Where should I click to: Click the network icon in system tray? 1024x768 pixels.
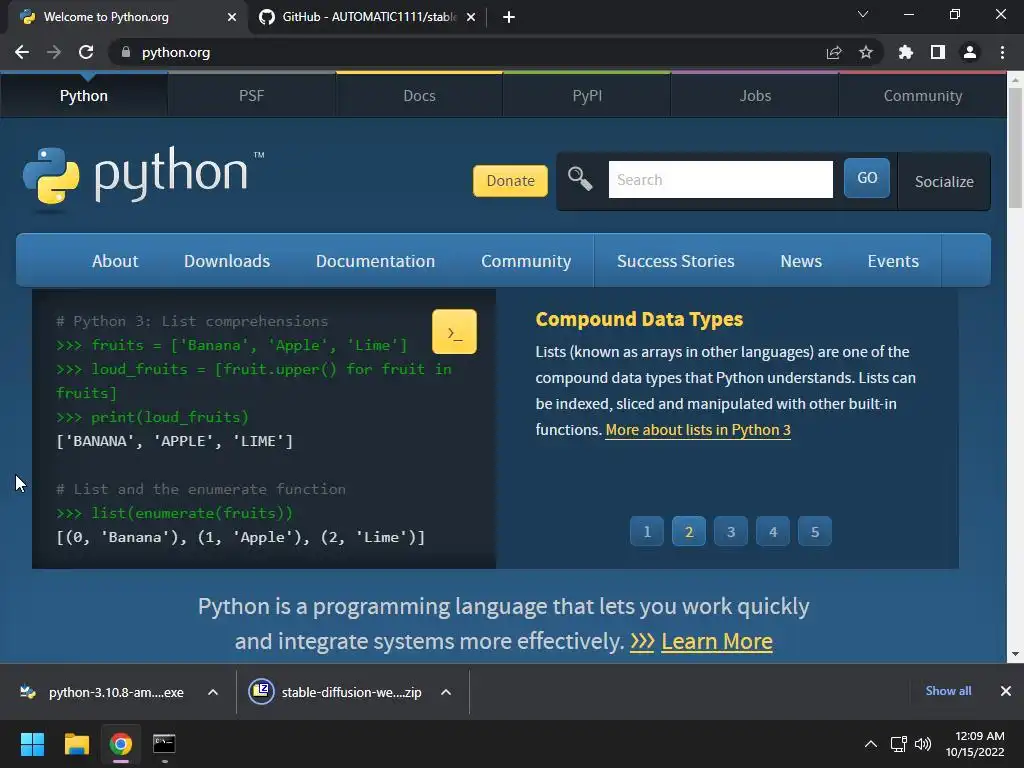coord(899,744)
